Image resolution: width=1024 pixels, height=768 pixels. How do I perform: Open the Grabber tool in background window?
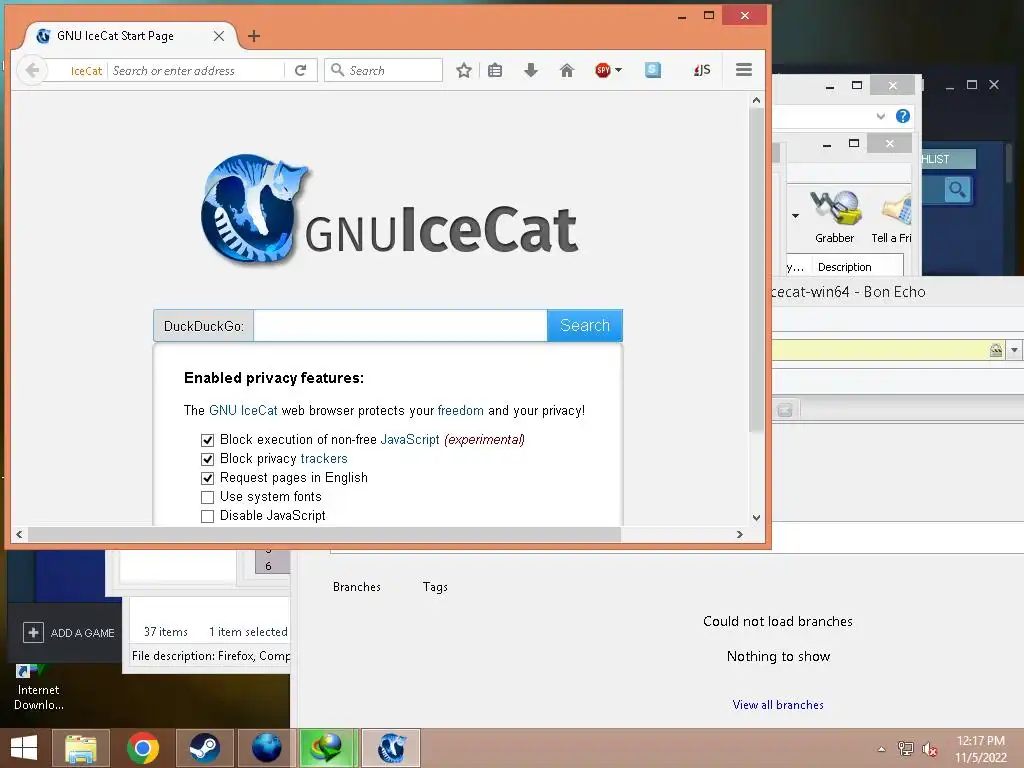(835, 217)
